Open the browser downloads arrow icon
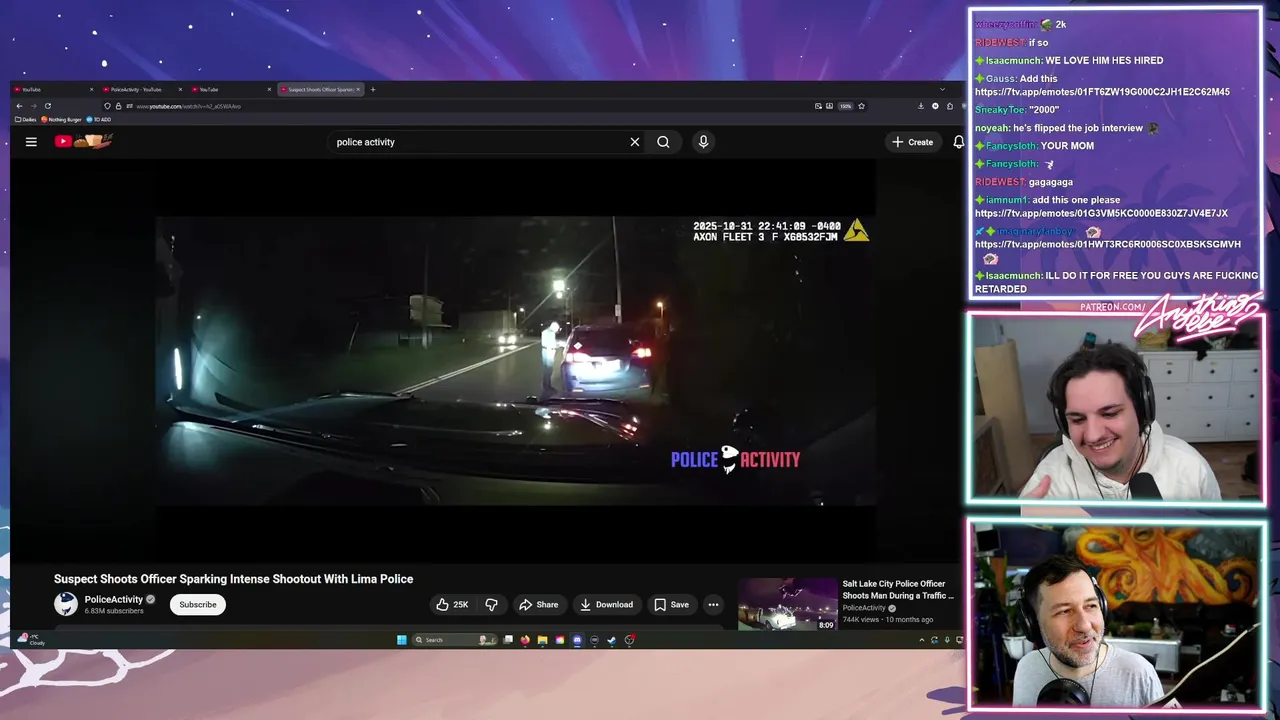1280x720 pixels. [921, 106]
